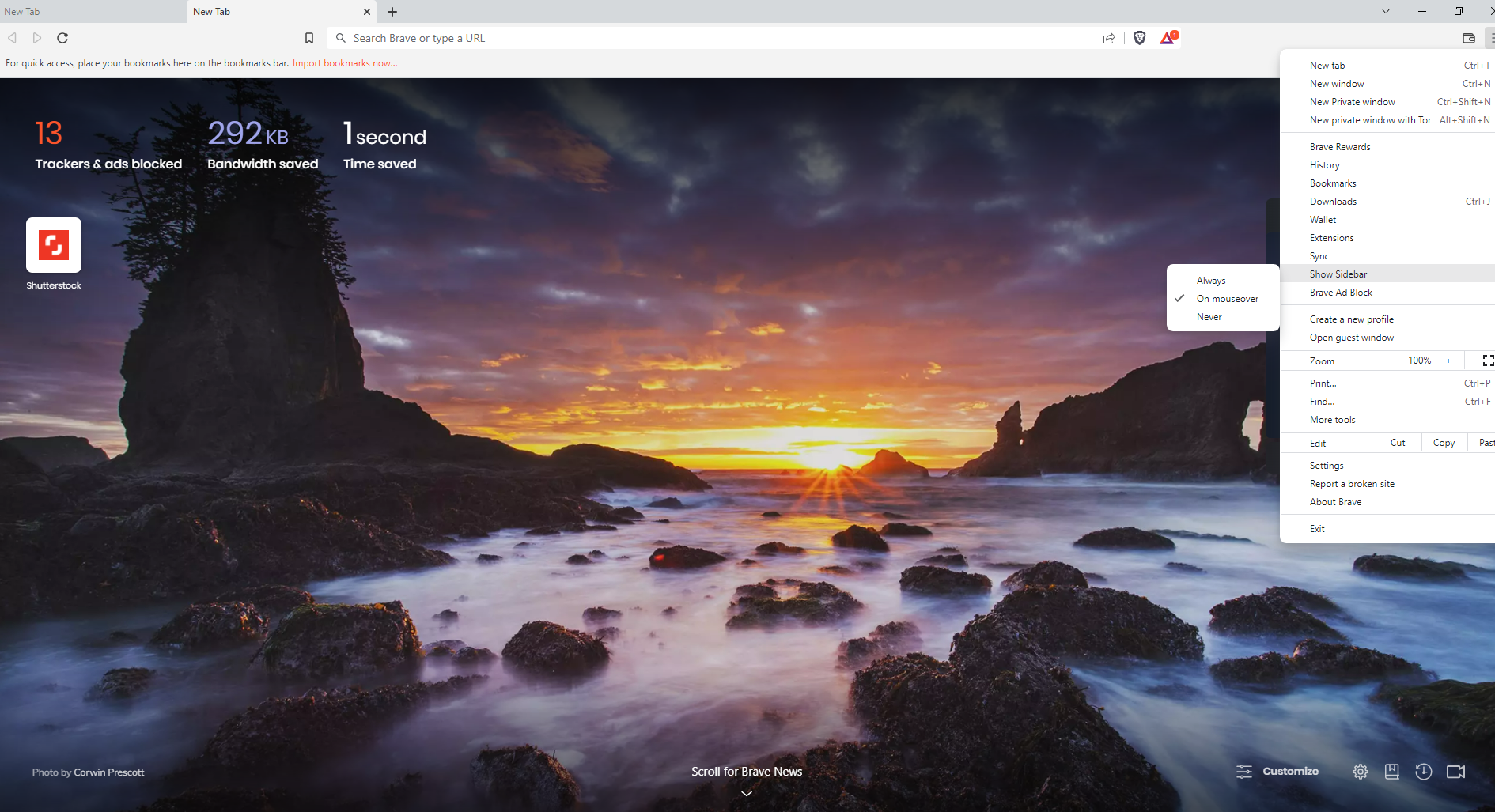
Task: Select Never for sidebar visibility
Action: (x=1209, y=316)
